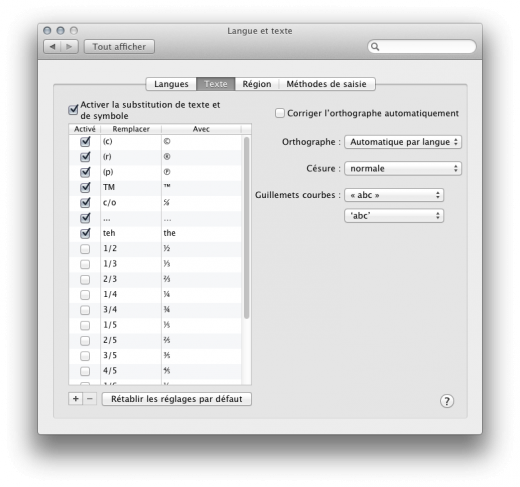Viewport: 520px width, 487px height.
Task: Click the Tout afficher button
Action: 119,47
